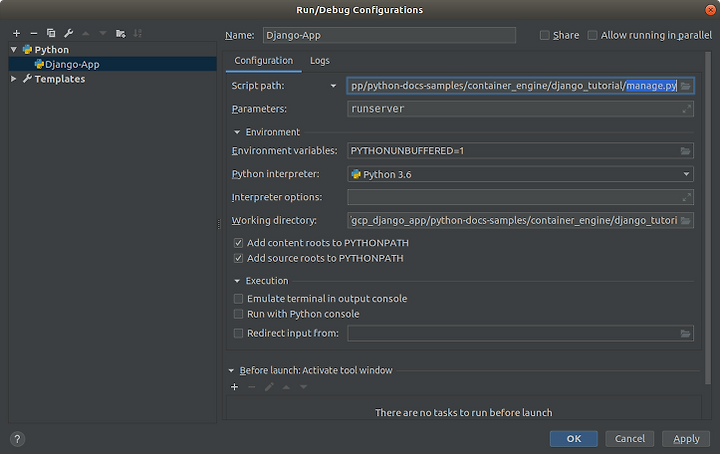This screenshot has height=454, width=720.
Task: Collapse the Before launch section
Action: click(231, 370)
